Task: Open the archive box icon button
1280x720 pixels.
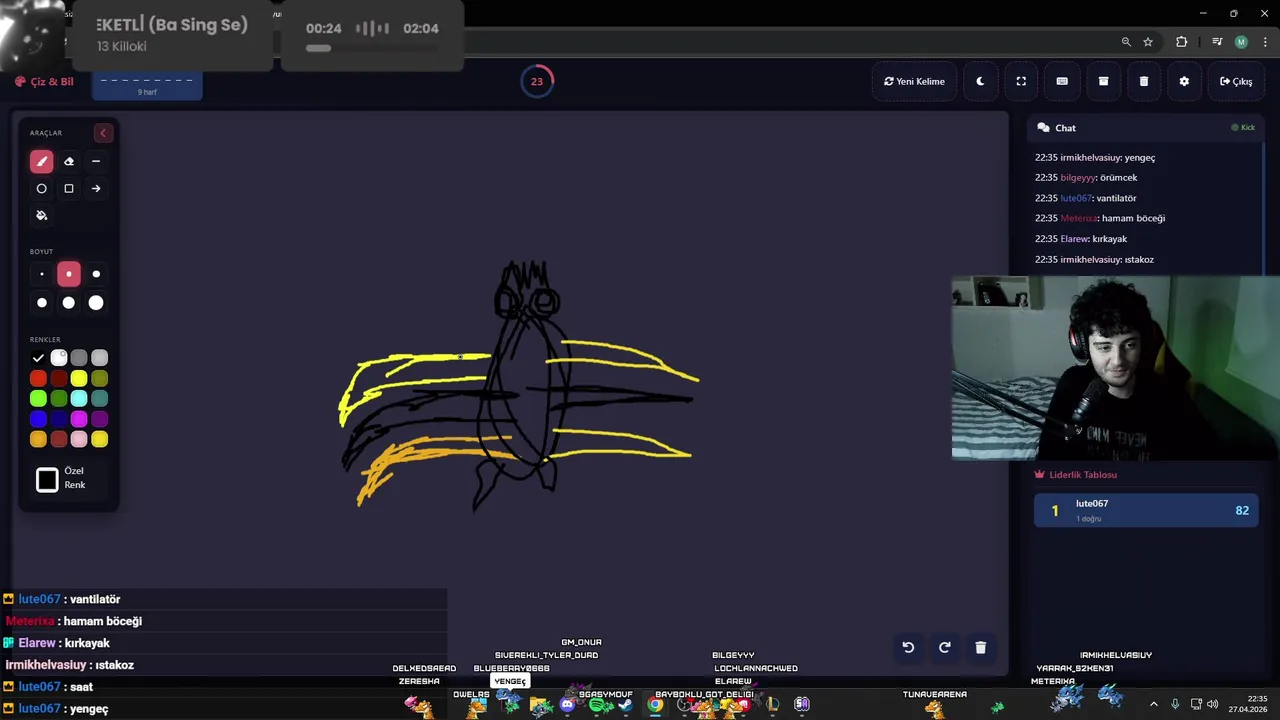Action: [1103, 81]
